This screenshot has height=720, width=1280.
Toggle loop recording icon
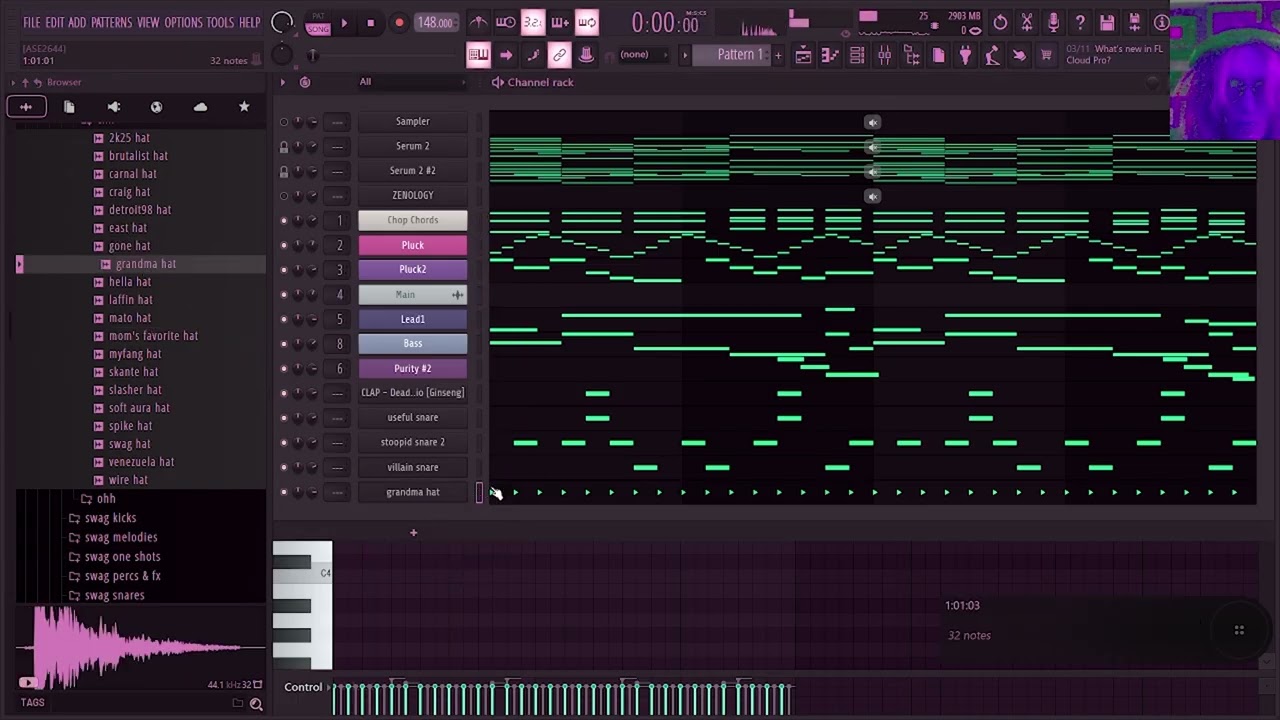point(587,22)
